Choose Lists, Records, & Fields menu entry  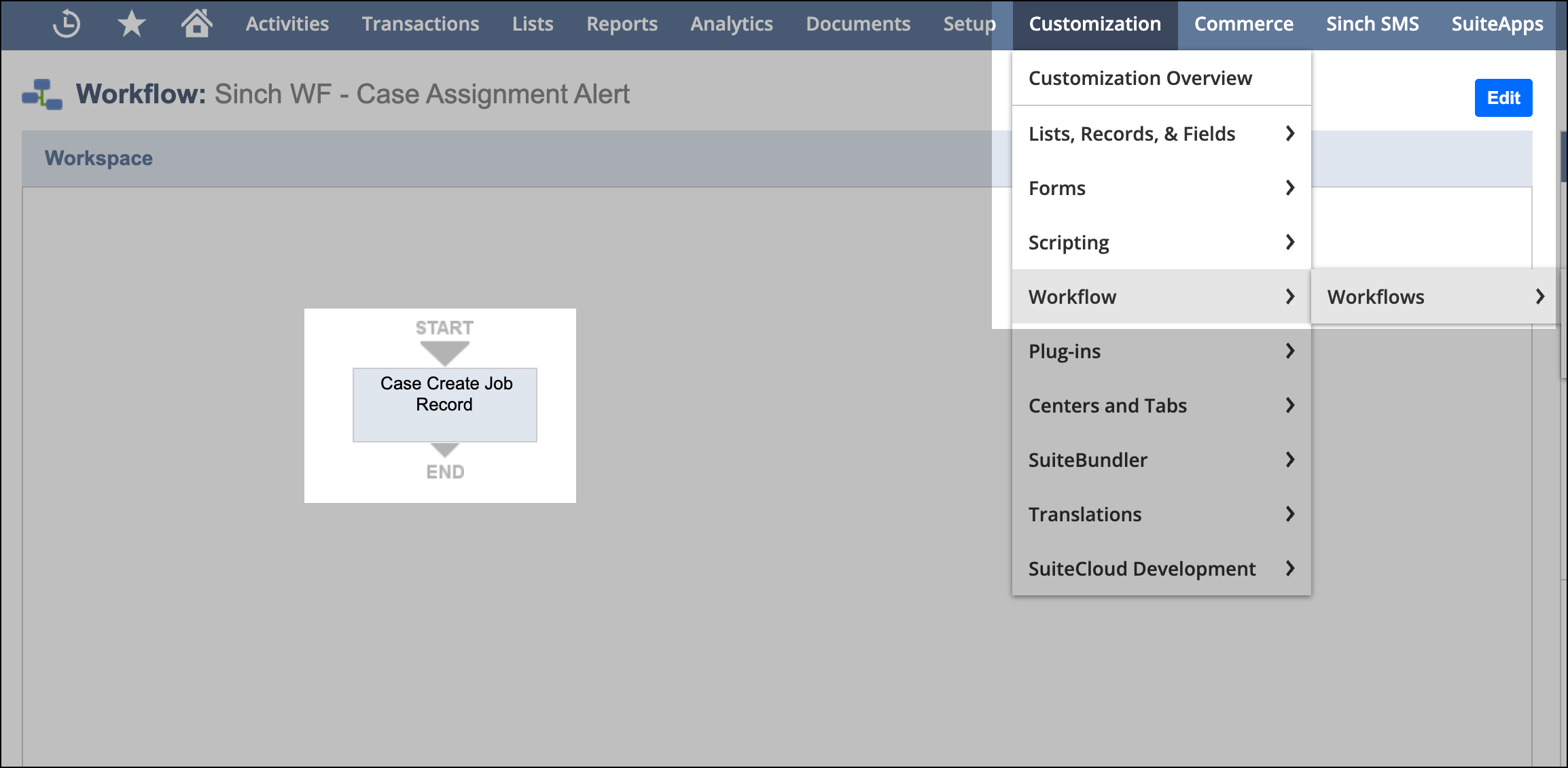point(1161,133)
